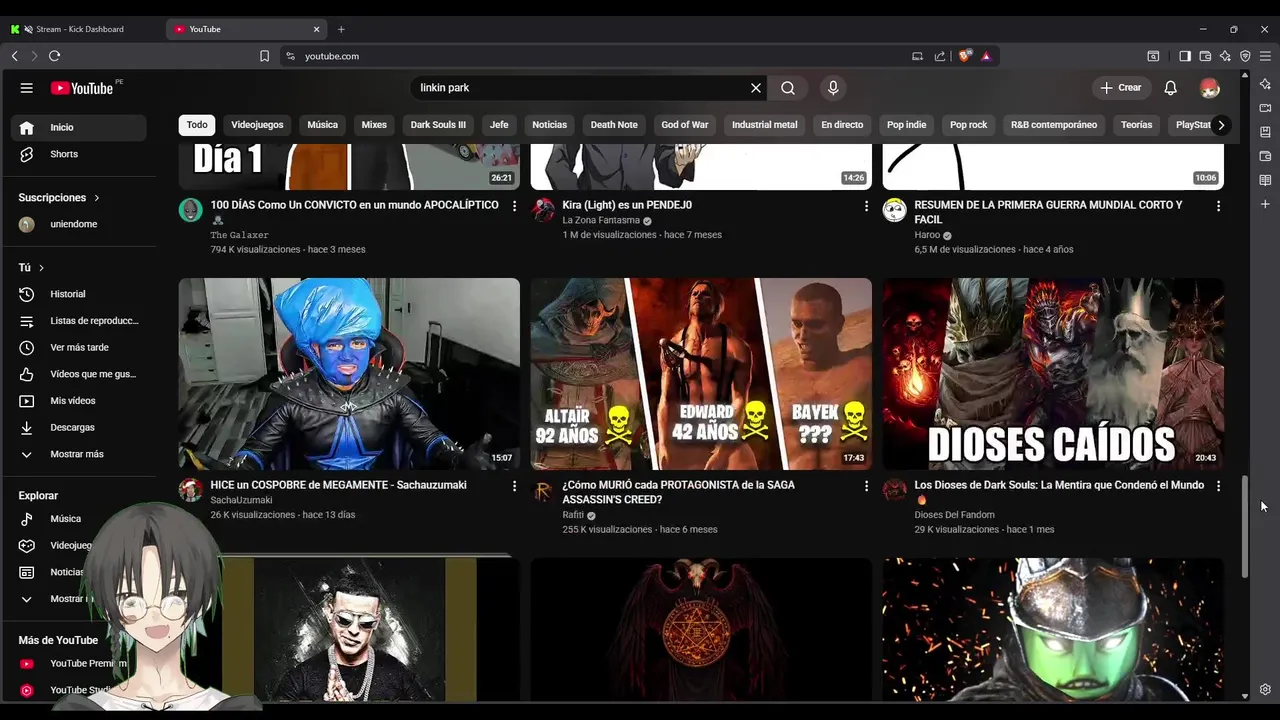This screenshot has height=720, width=1280.
Task: Select the Dark Souls III filter chip
Action: 438,125
